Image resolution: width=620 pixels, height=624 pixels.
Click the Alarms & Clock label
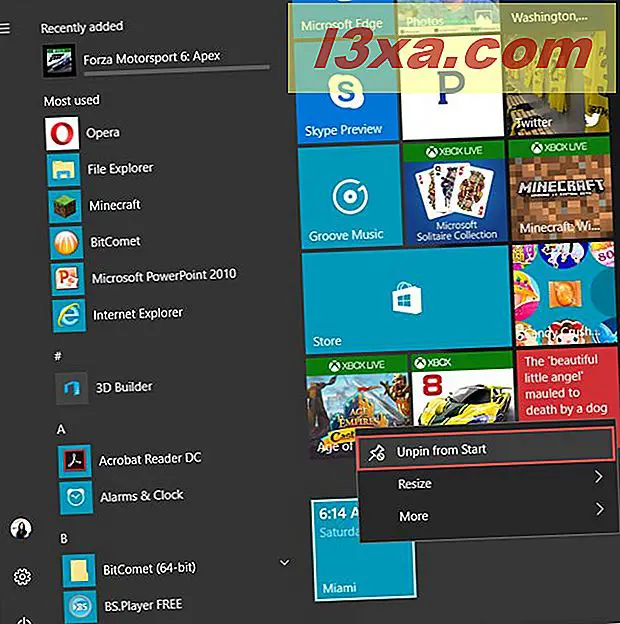pos(142,496)
